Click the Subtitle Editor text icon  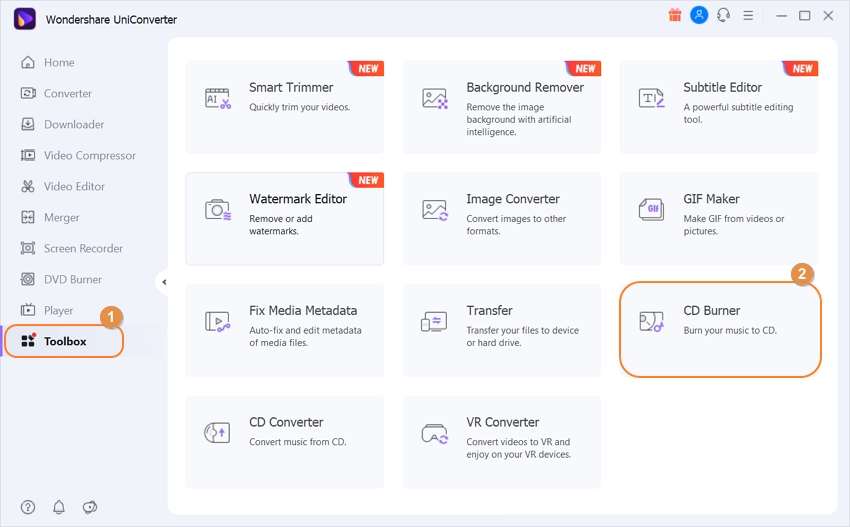click(652, 98)
